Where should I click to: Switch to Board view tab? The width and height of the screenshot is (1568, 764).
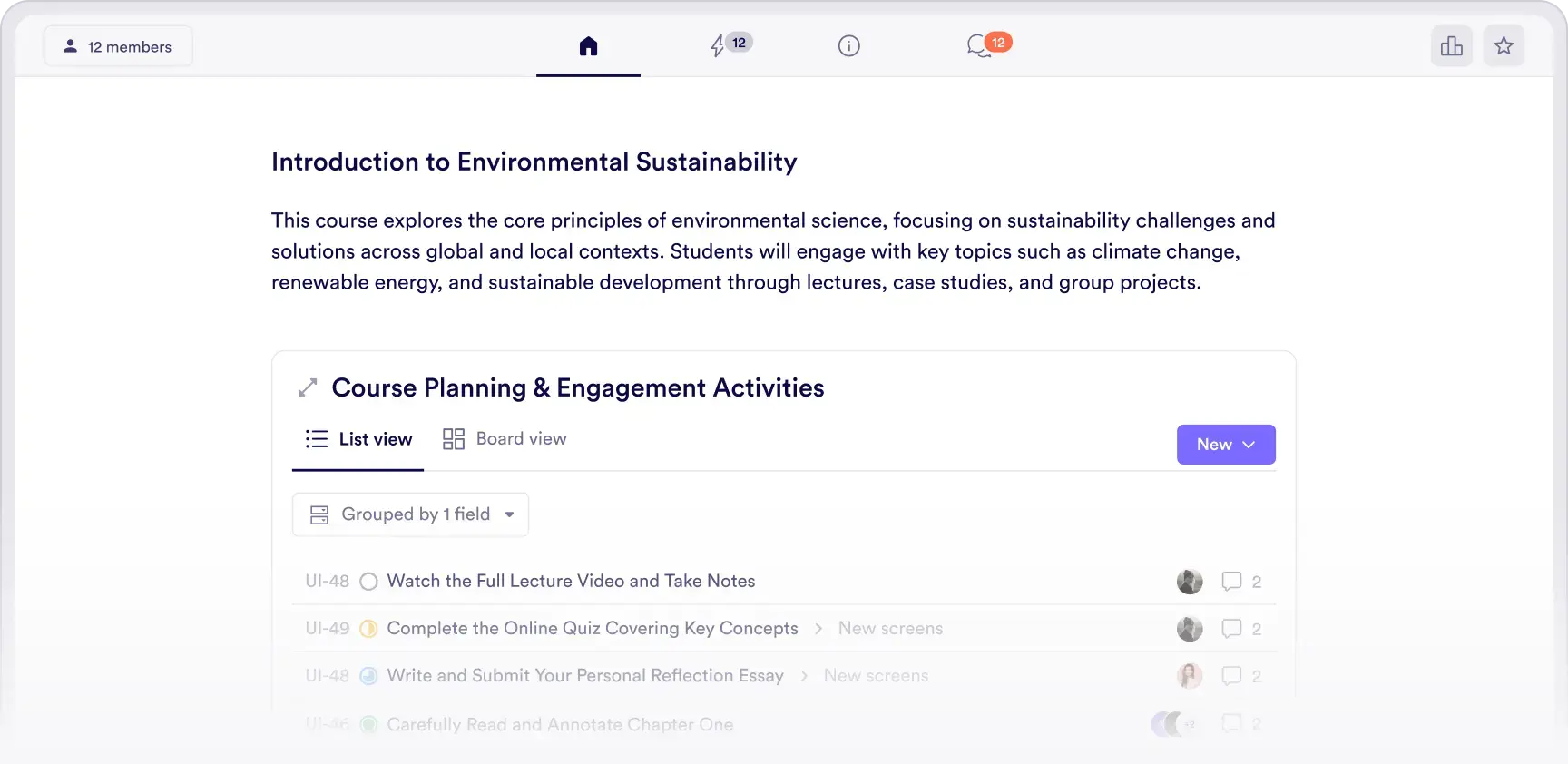click(x=505, y=439)
